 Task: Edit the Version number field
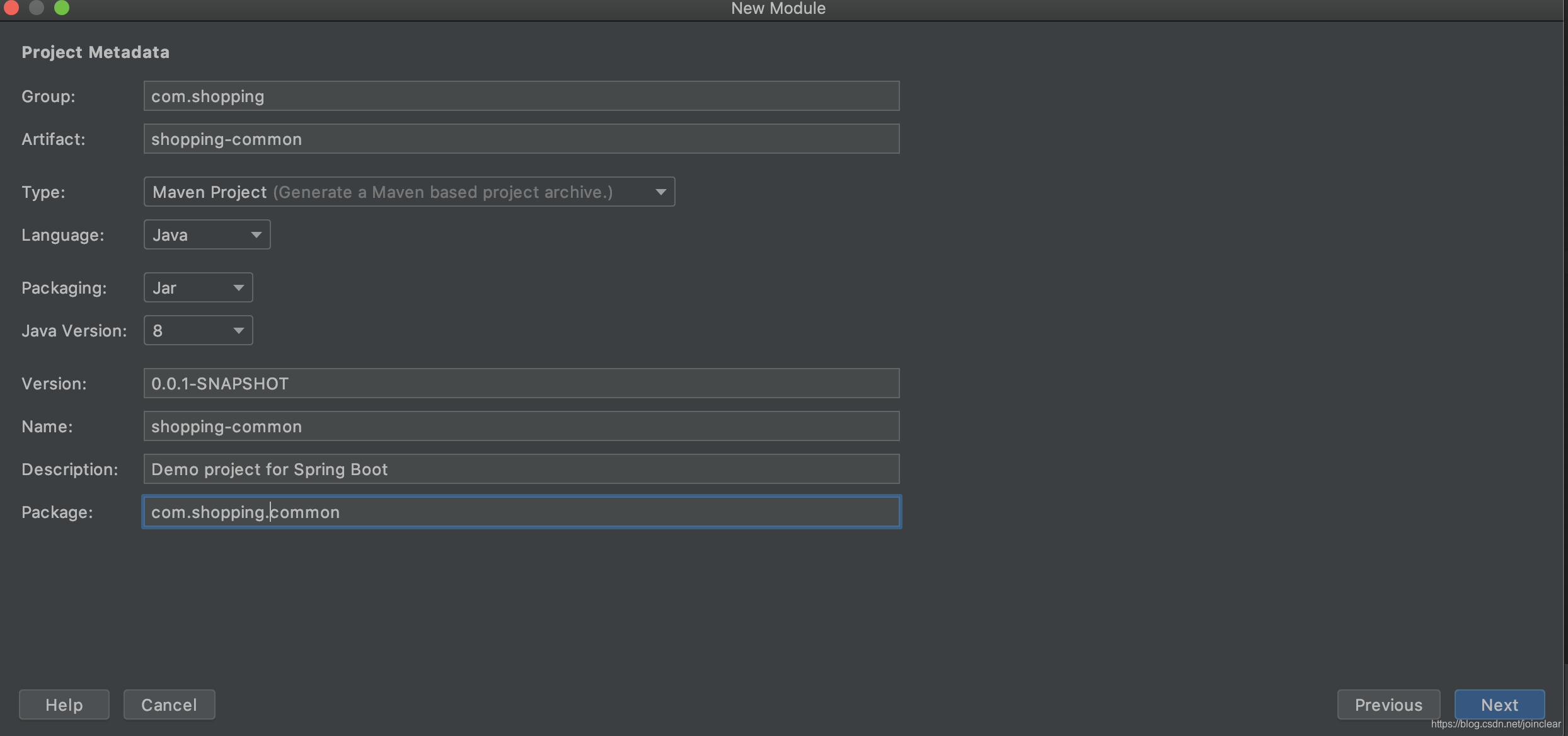click(x=521, y=382)
